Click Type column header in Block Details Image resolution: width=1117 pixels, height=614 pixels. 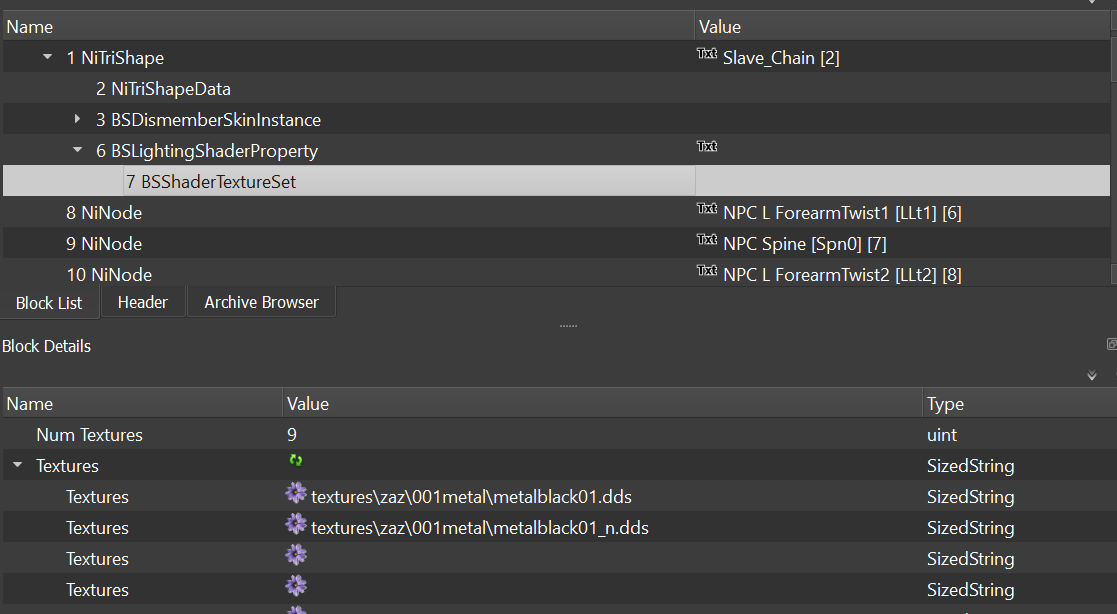[x=1019, y=403]
